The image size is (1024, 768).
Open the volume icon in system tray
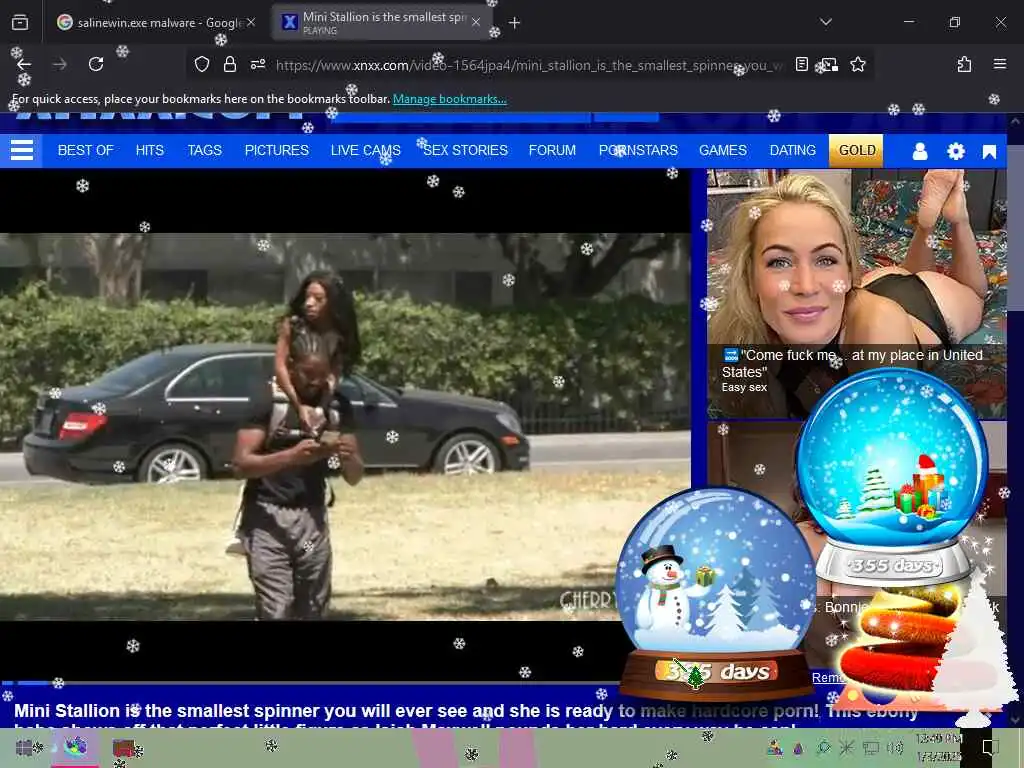(x=895, y=747)
